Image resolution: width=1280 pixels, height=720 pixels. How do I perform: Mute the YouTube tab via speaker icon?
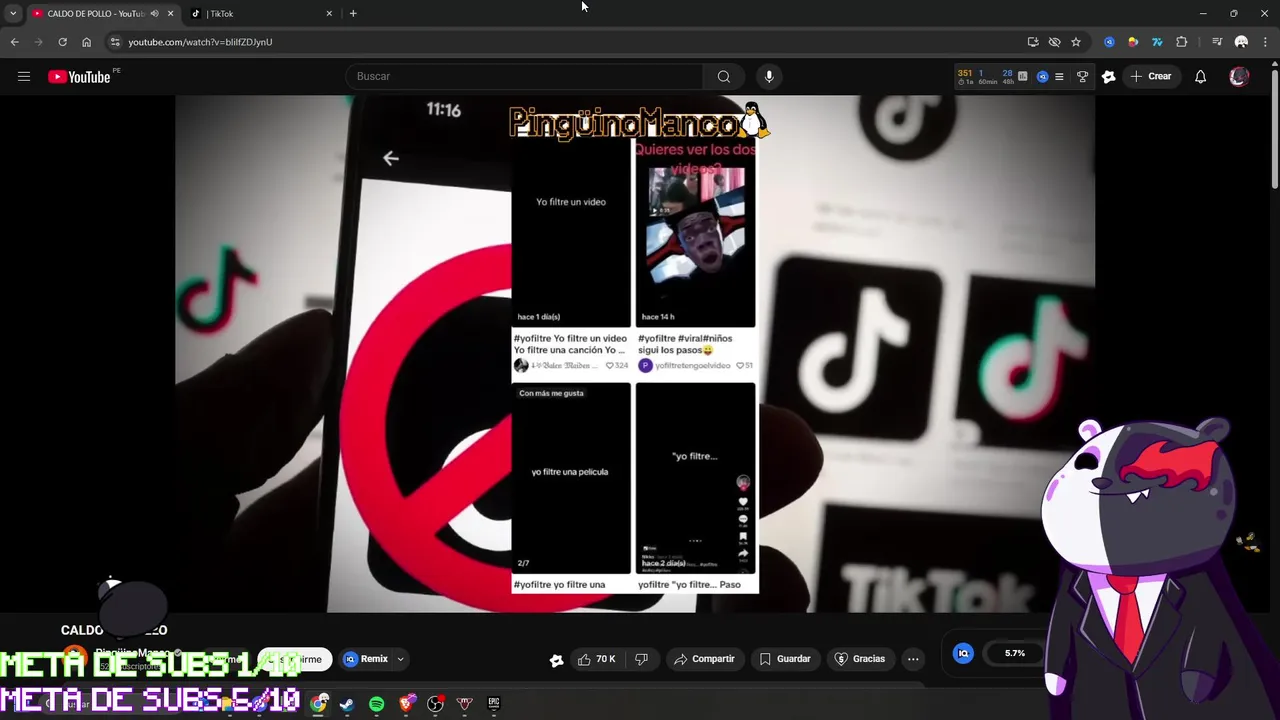point(154,13)
